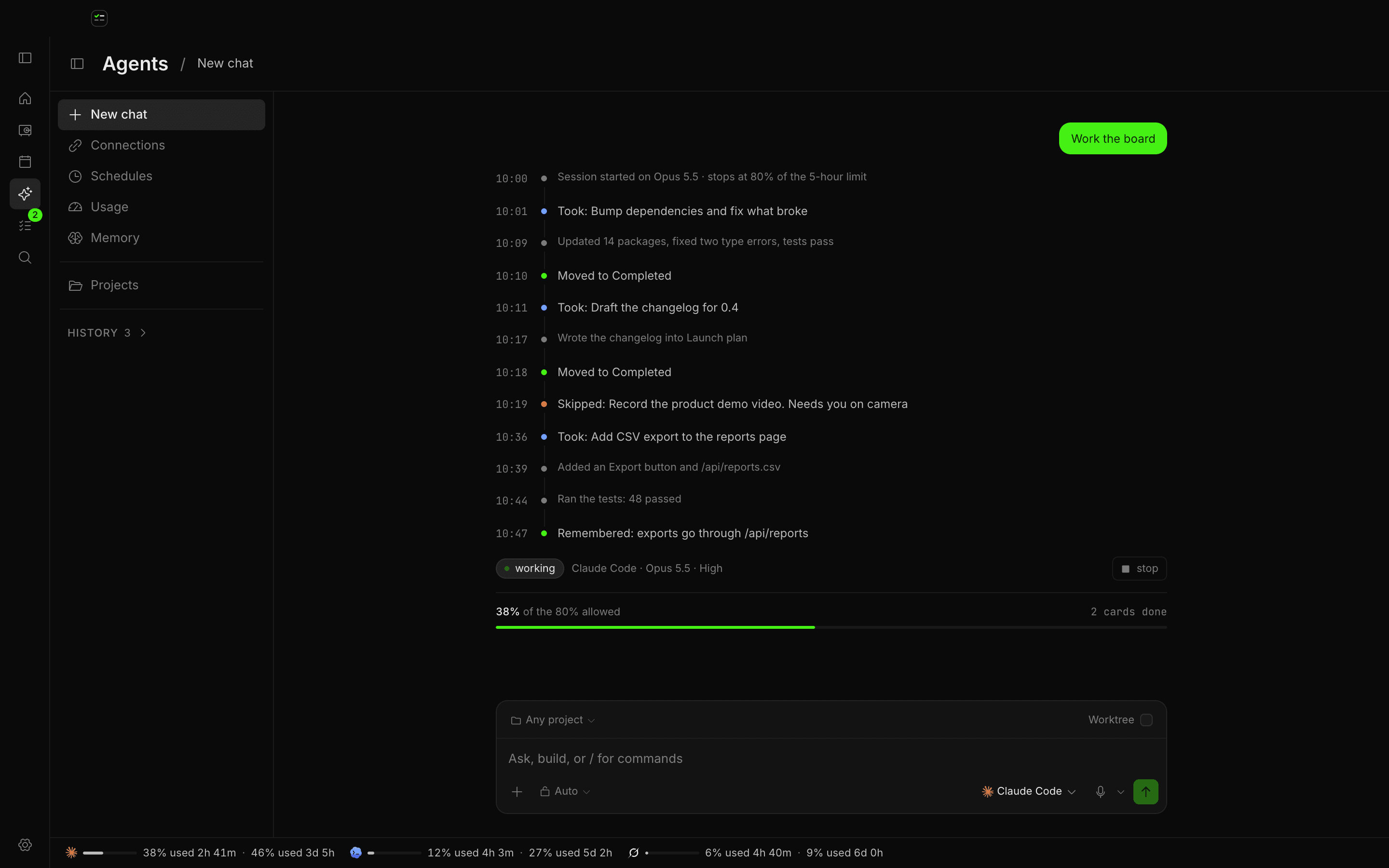Click the 38% of 80% allowed progress bar

pyautogui.click(x=831, y=627)
